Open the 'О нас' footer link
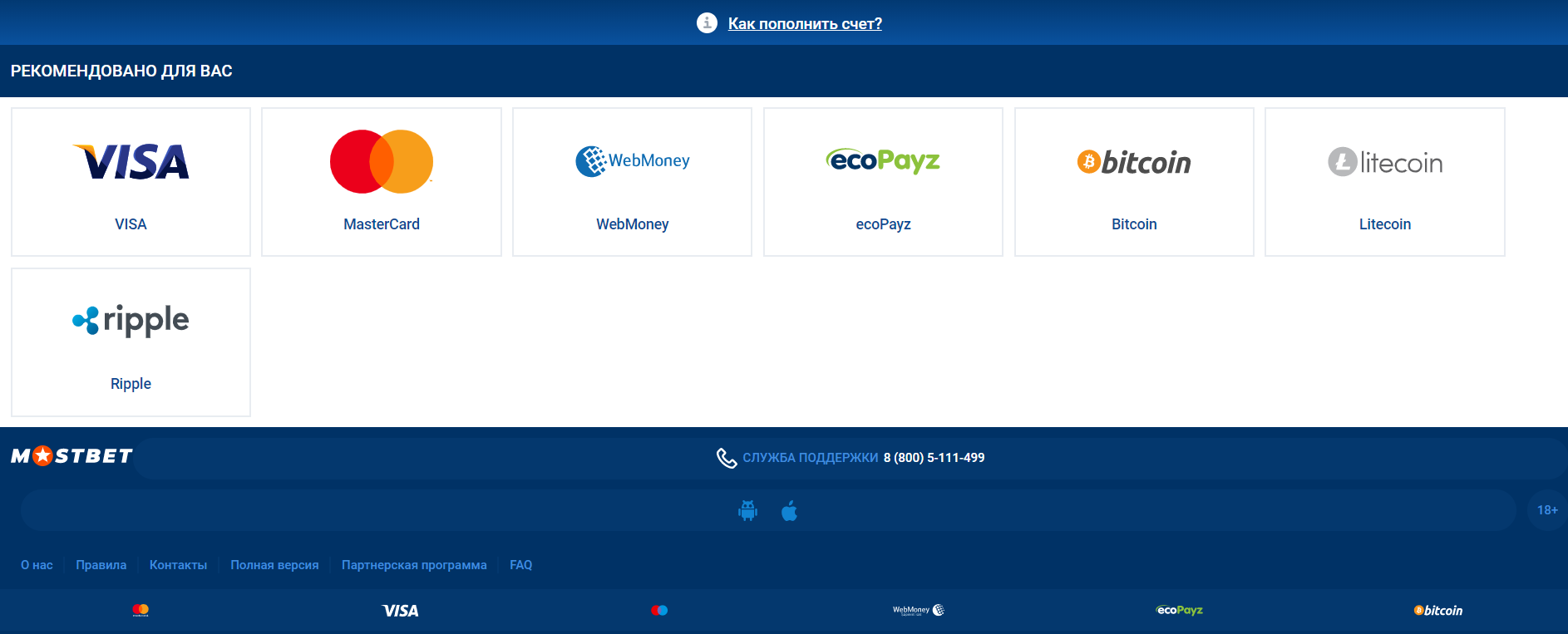The width and height of the screenshot is (1568, 634). tap(37, 565)
